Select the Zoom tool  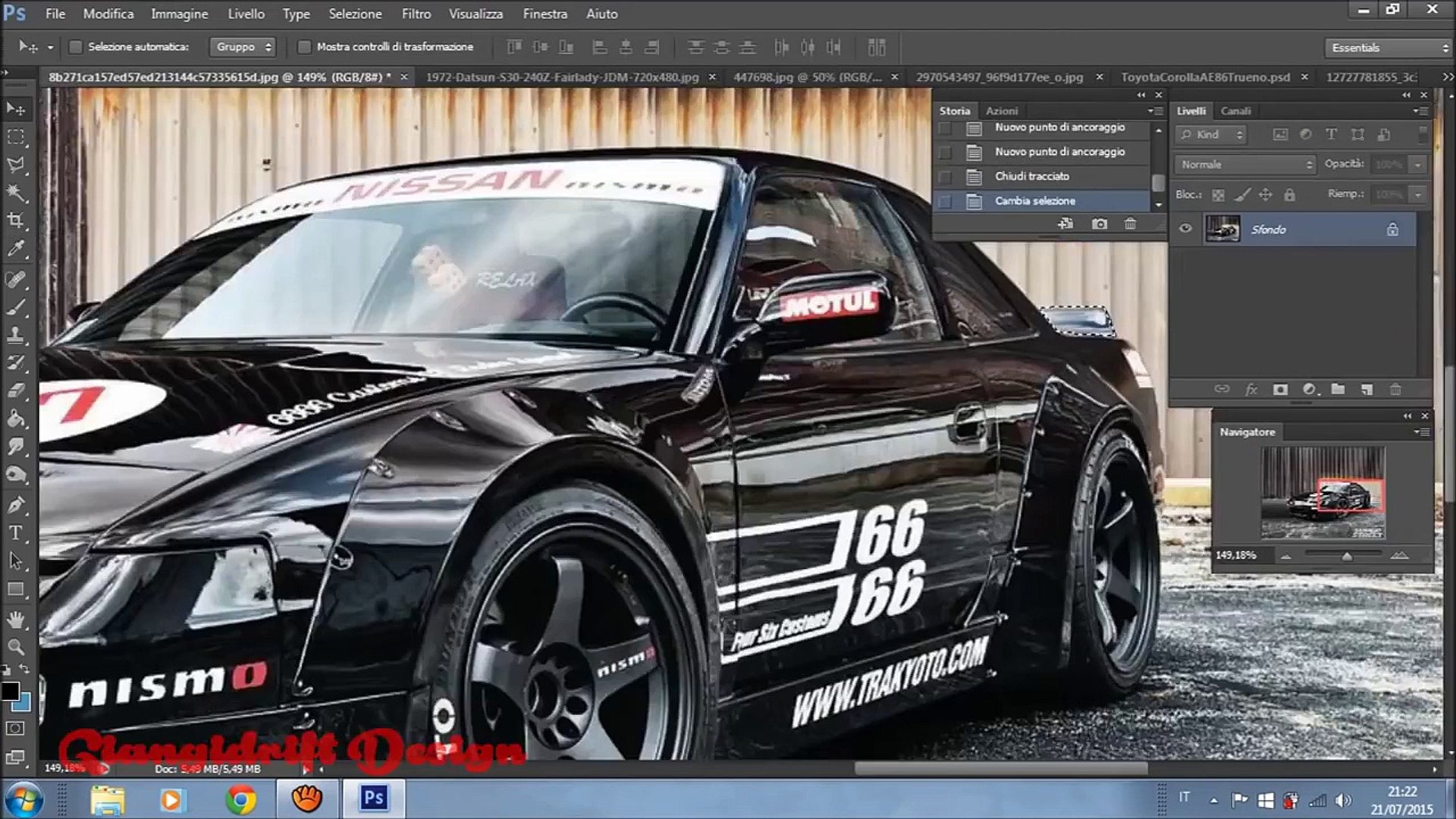[x=15, y=647]
